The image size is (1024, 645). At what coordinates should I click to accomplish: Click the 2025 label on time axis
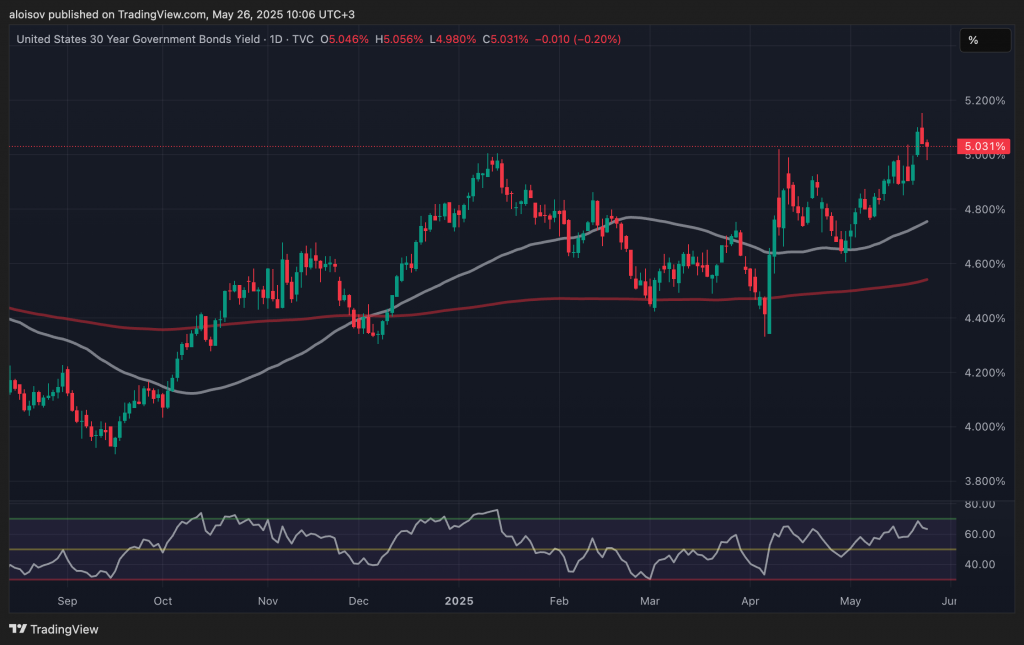coord(459,601)
